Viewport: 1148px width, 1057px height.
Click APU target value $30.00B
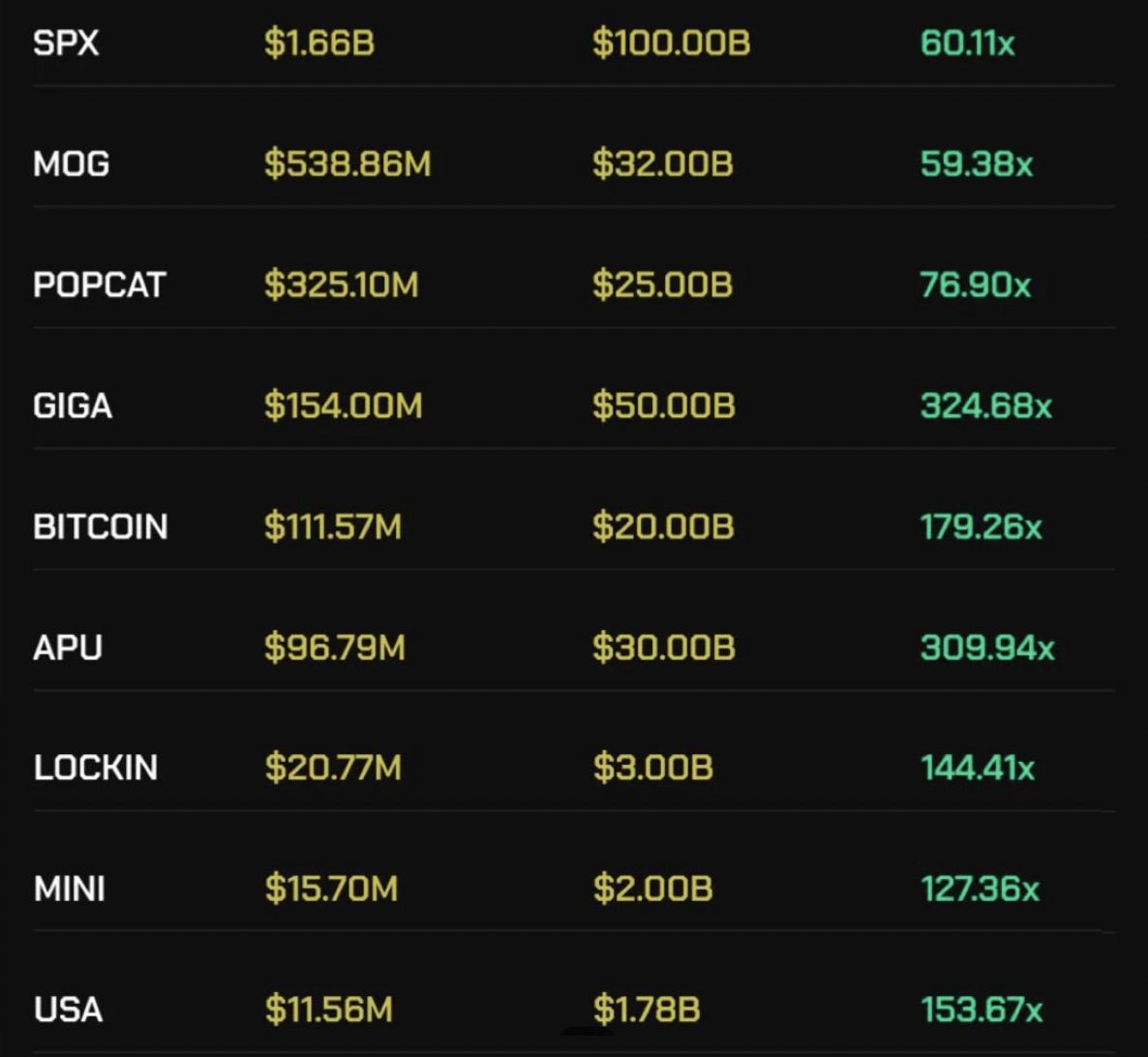(x=664, y=648)
